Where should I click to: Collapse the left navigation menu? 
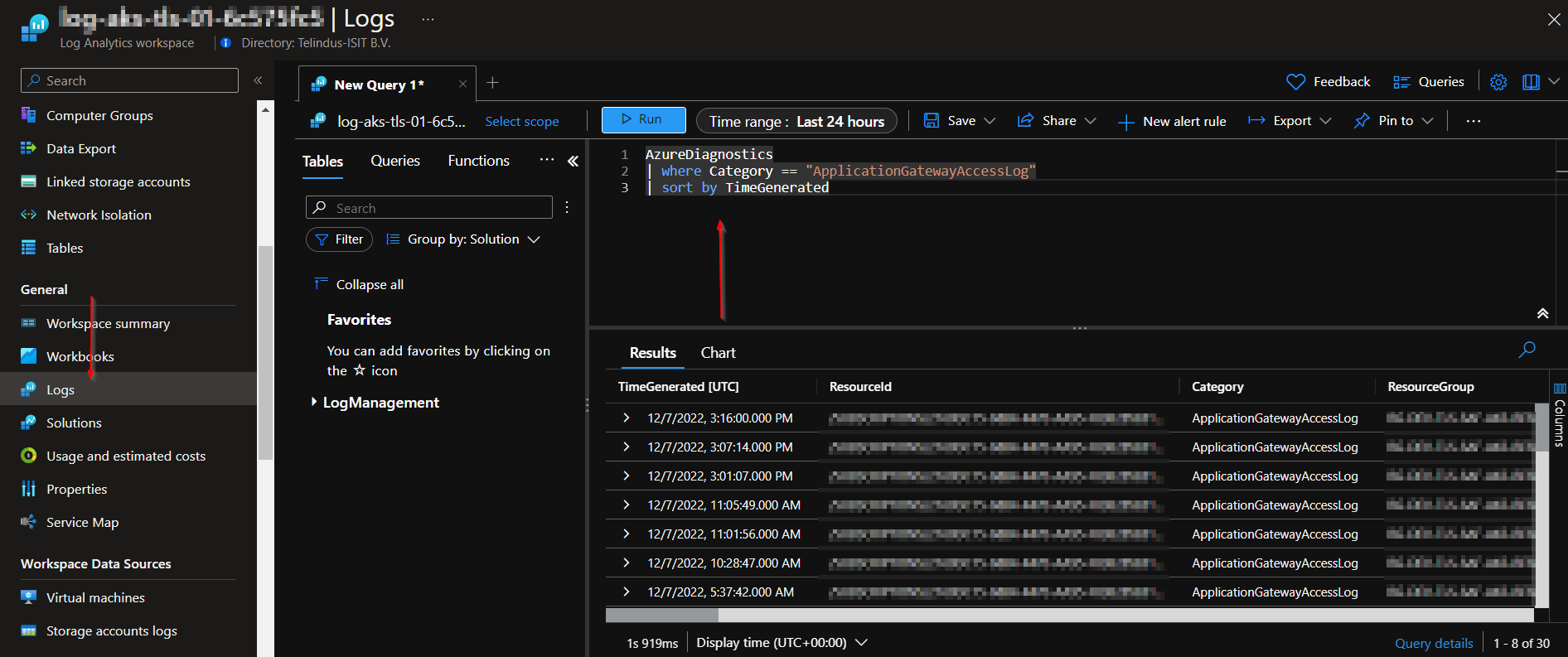point(258,80)
